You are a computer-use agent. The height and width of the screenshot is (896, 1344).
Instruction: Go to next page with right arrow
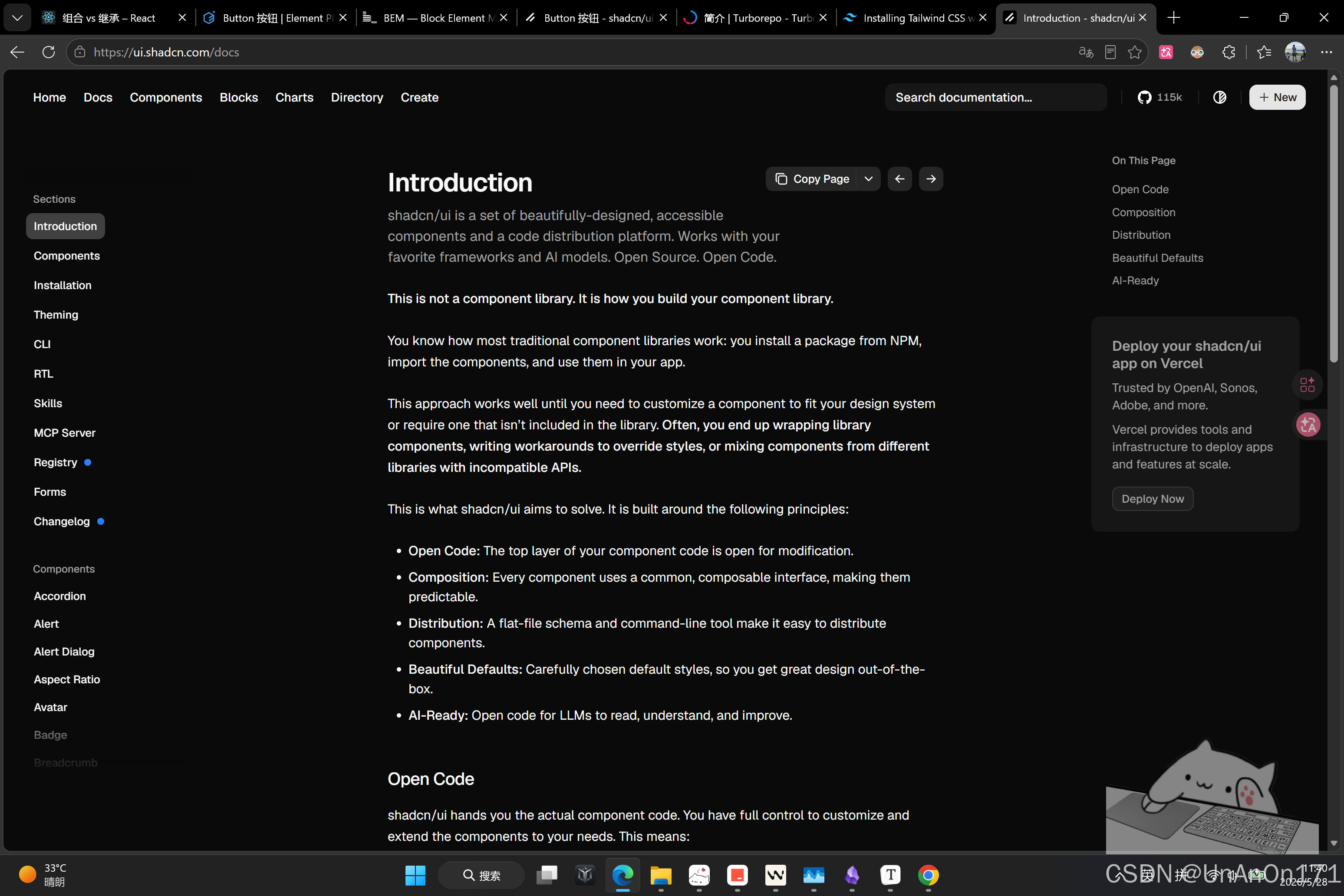point(931,179)
